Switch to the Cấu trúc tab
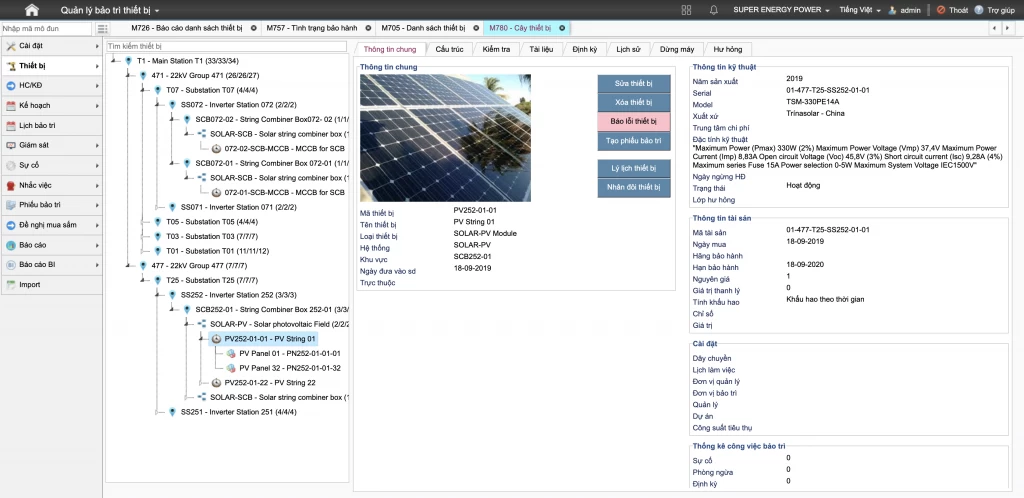The height and width of the screenshot is (498, 1024). click(449, 50)
